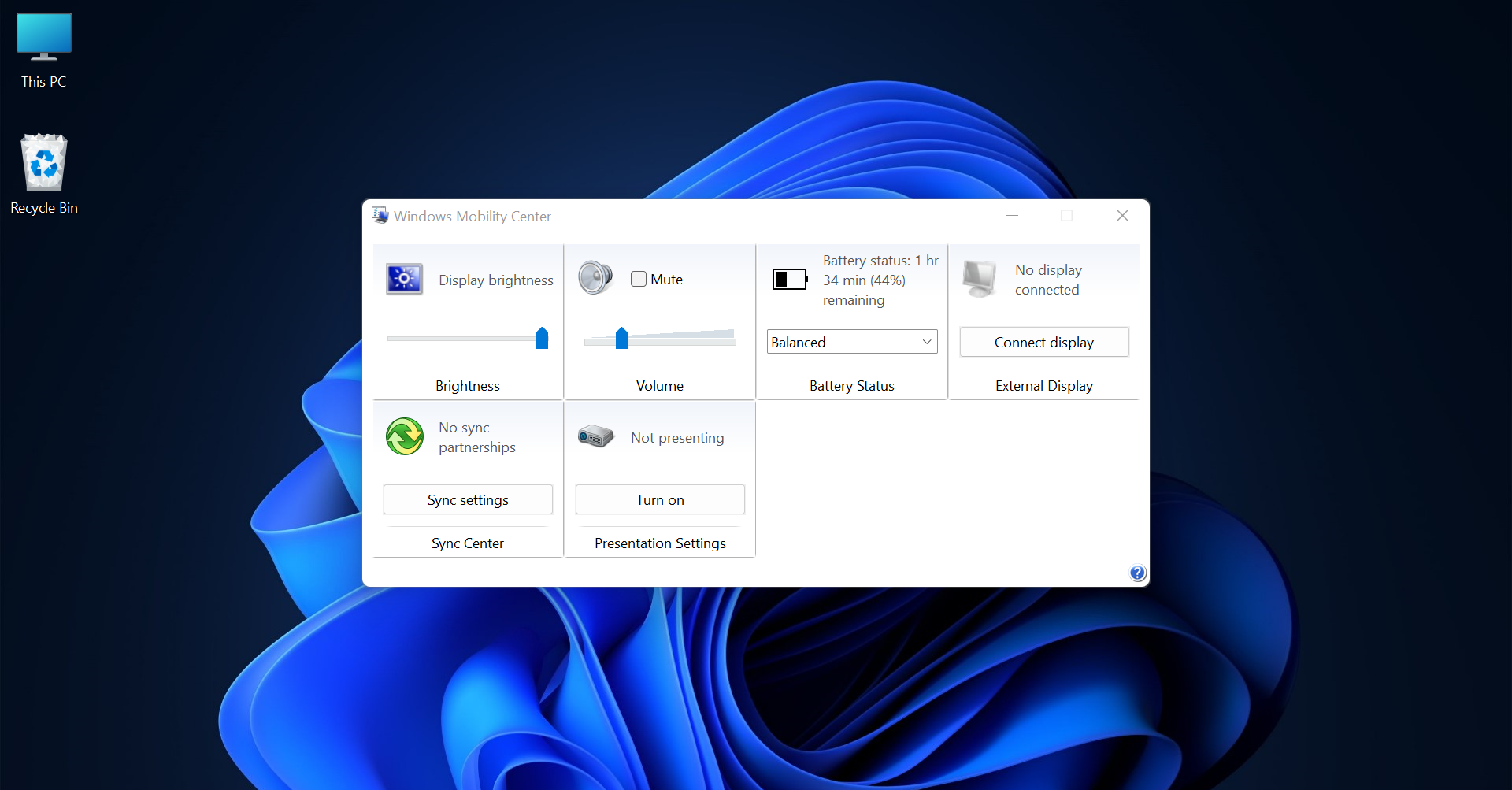This screenshot has height=790, width=1512.
Task: Click the projector icon next to Not presenting
Action: coord(595,436)
